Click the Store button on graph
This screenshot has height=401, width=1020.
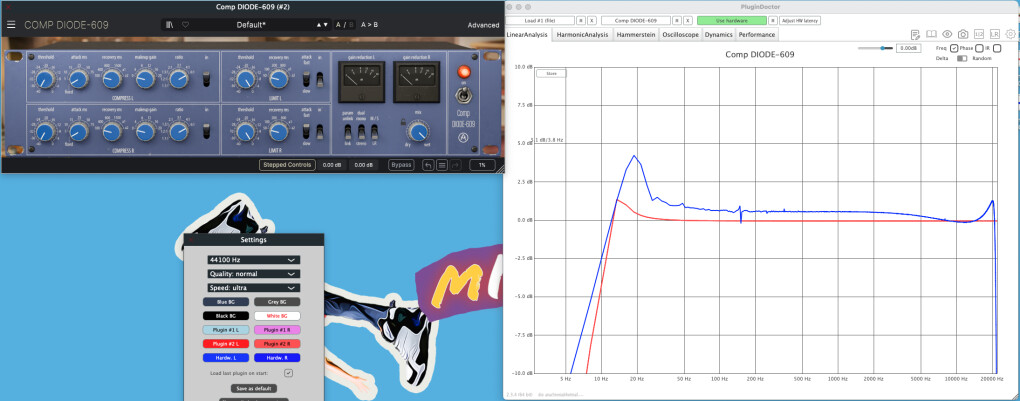552,74
